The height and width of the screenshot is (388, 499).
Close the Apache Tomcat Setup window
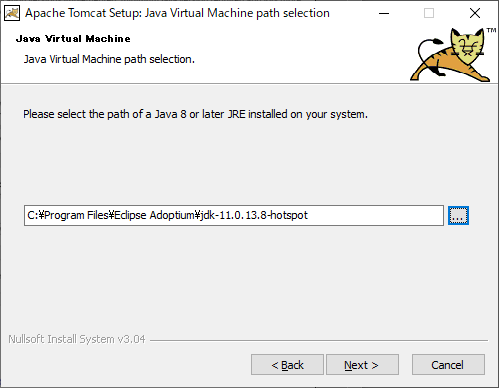(x=475, y=13)
